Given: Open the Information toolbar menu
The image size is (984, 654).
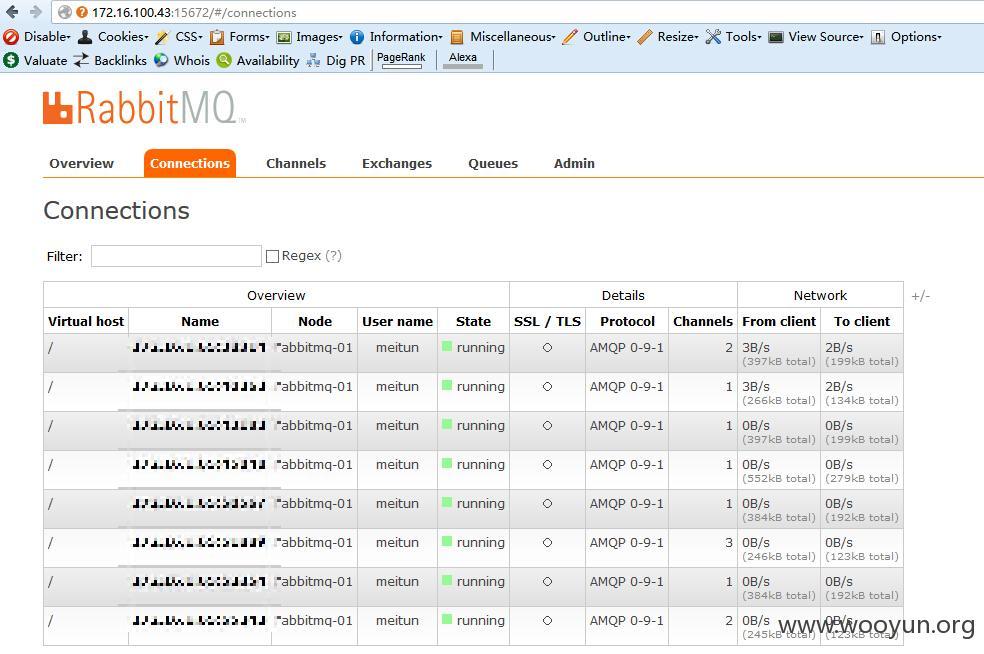Looking at the screenshot, I should pyautogui.click(x=406, y=37).
